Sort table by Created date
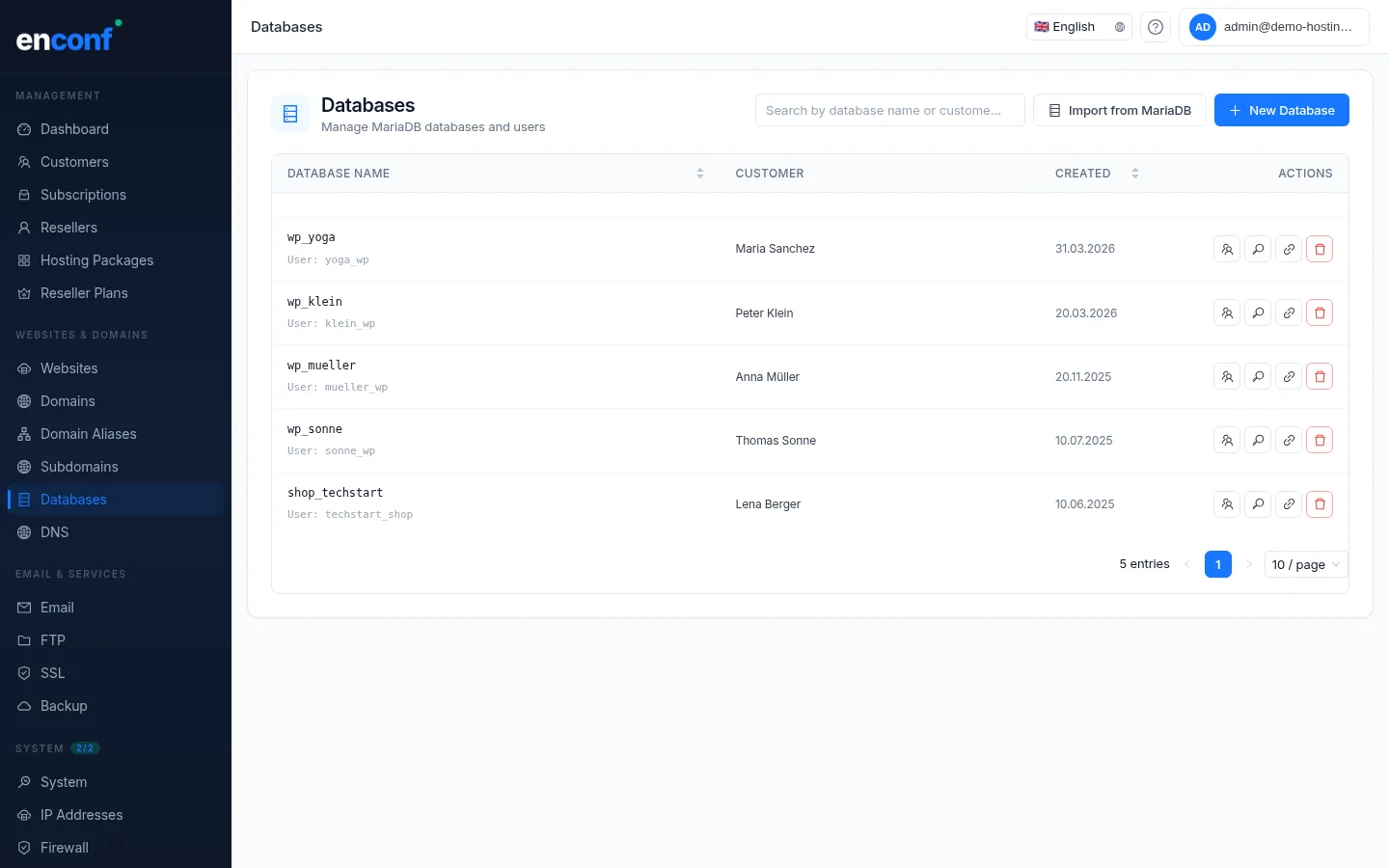 [1097, 174]
